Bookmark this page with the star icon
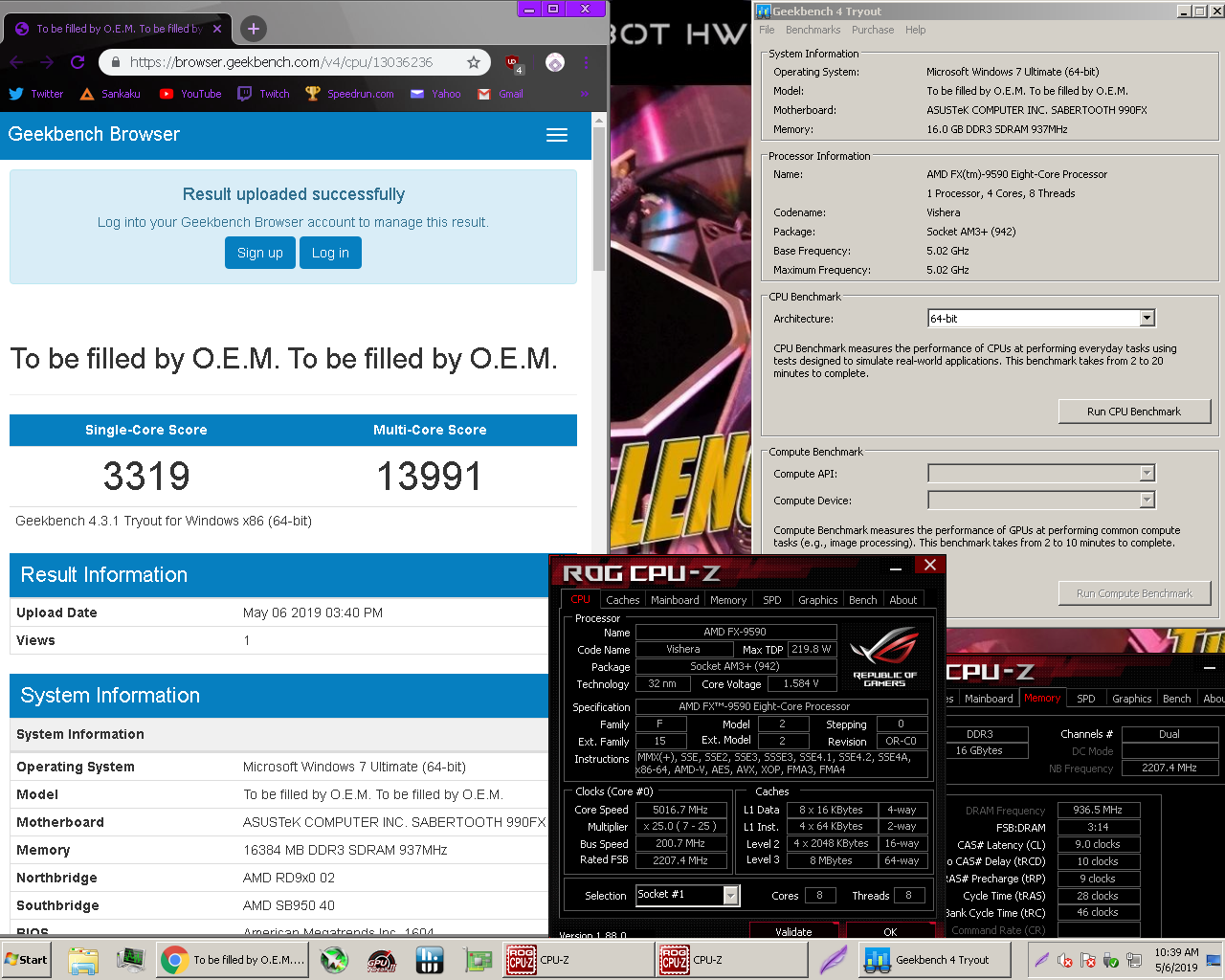1225x980 pixels. coord(473,62)
